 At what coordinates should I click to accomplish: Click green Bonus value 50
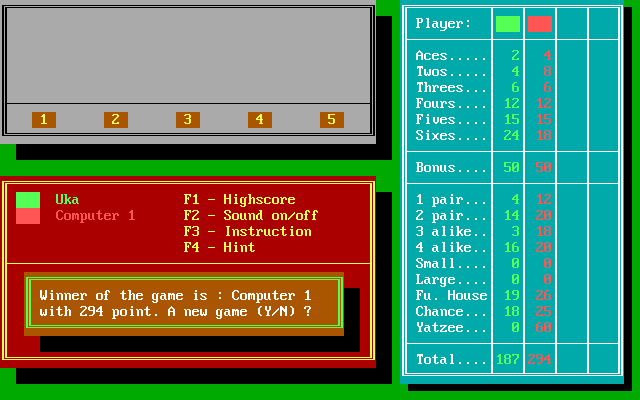[x=512, y=167]
